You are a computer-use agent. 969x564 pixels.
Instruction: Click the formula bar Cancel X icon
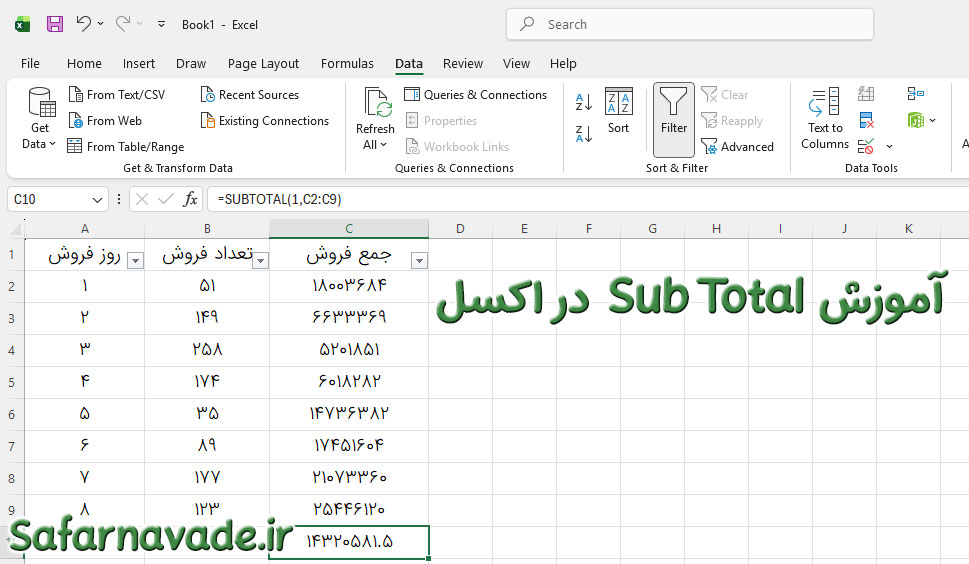(142, 199)
